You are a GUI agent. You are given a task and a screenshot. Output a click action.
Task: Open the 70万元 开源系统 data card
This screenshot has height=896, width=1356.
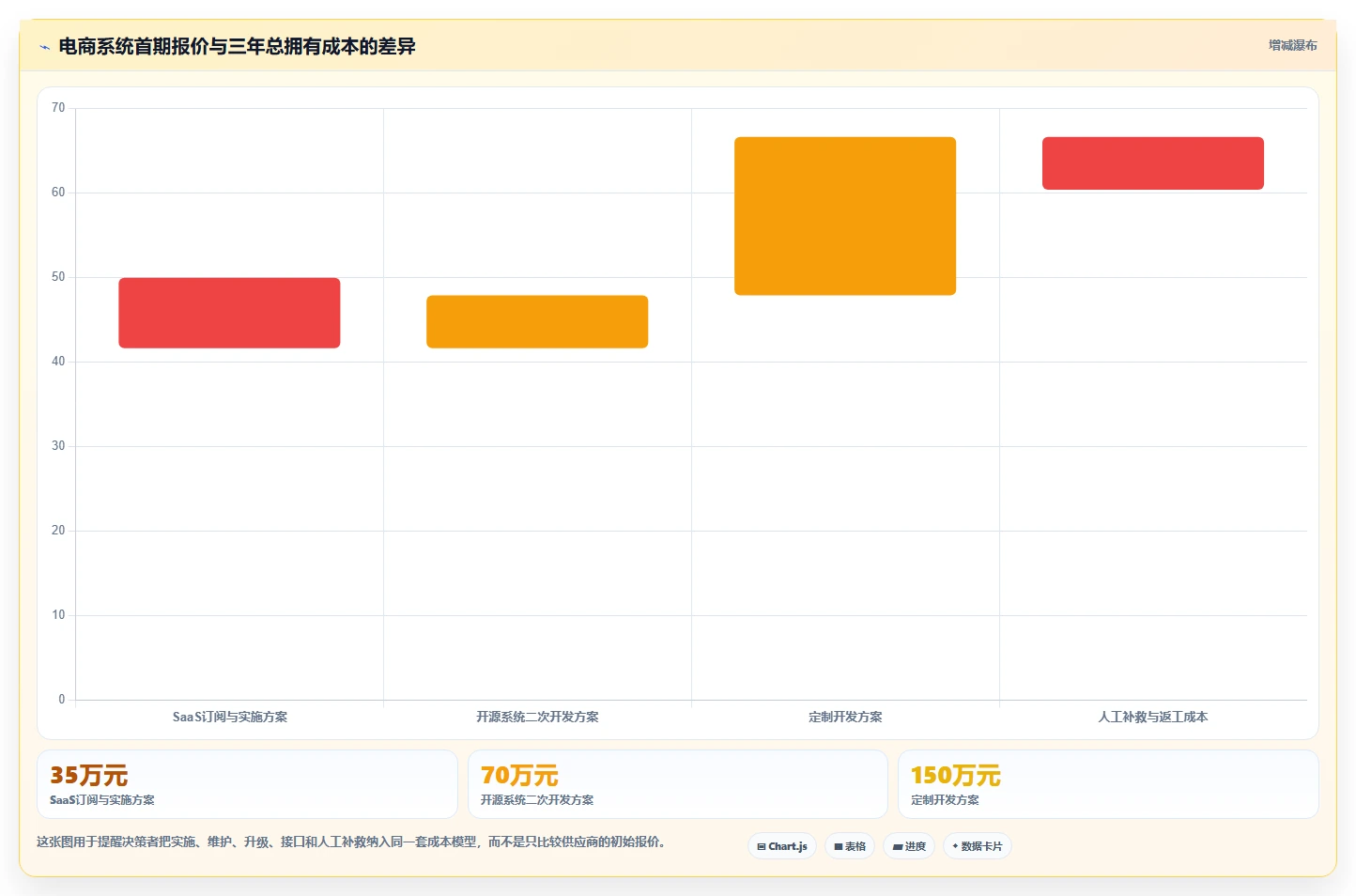[x=678, y=784]
